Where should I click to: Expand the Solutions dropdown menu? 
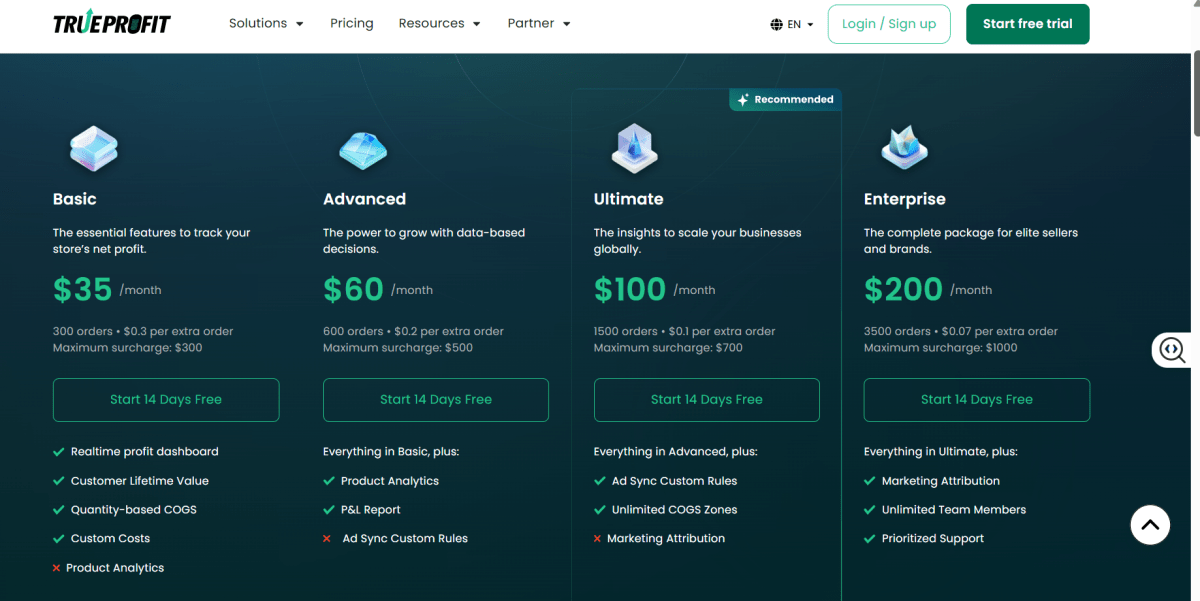click(x=266, y=23)
